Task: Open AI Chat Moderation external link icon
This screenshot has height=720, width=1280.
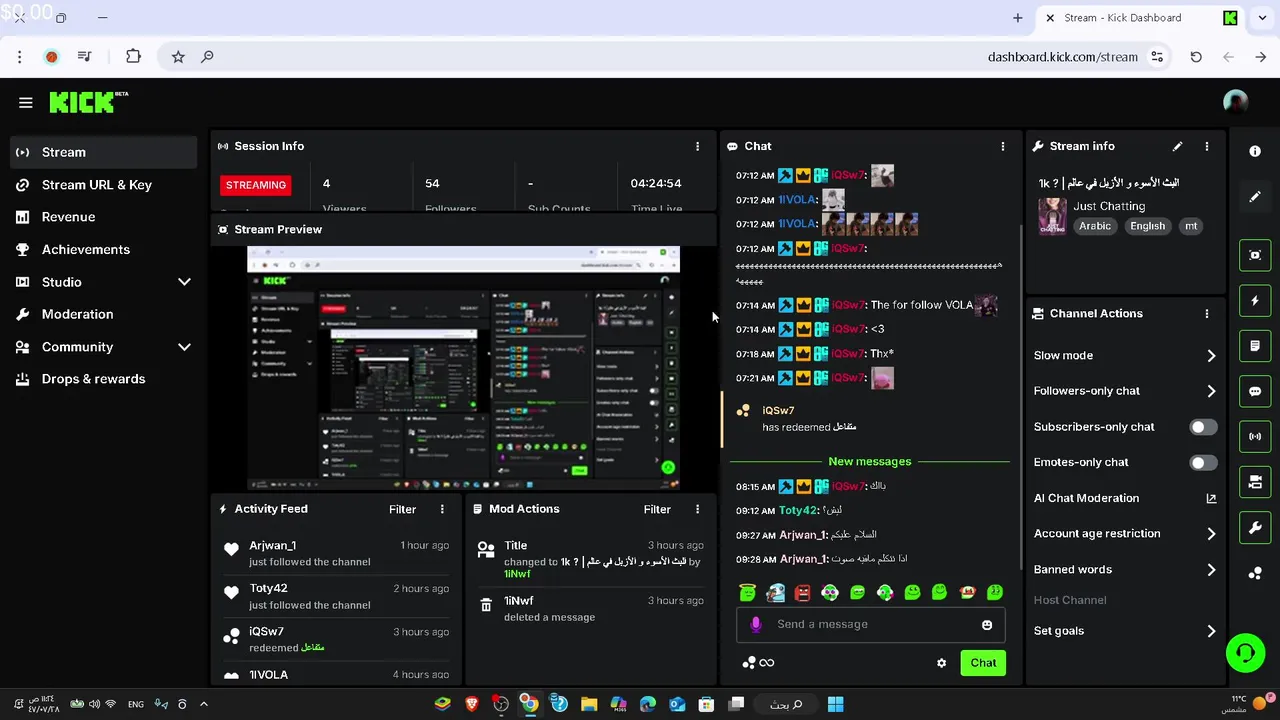Action: pos(1211,498)
